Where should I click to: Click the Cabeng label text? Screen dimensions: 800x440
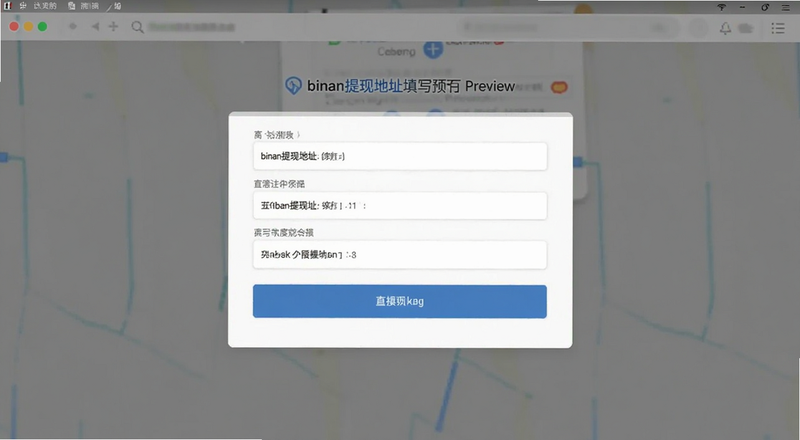[396, 52]
